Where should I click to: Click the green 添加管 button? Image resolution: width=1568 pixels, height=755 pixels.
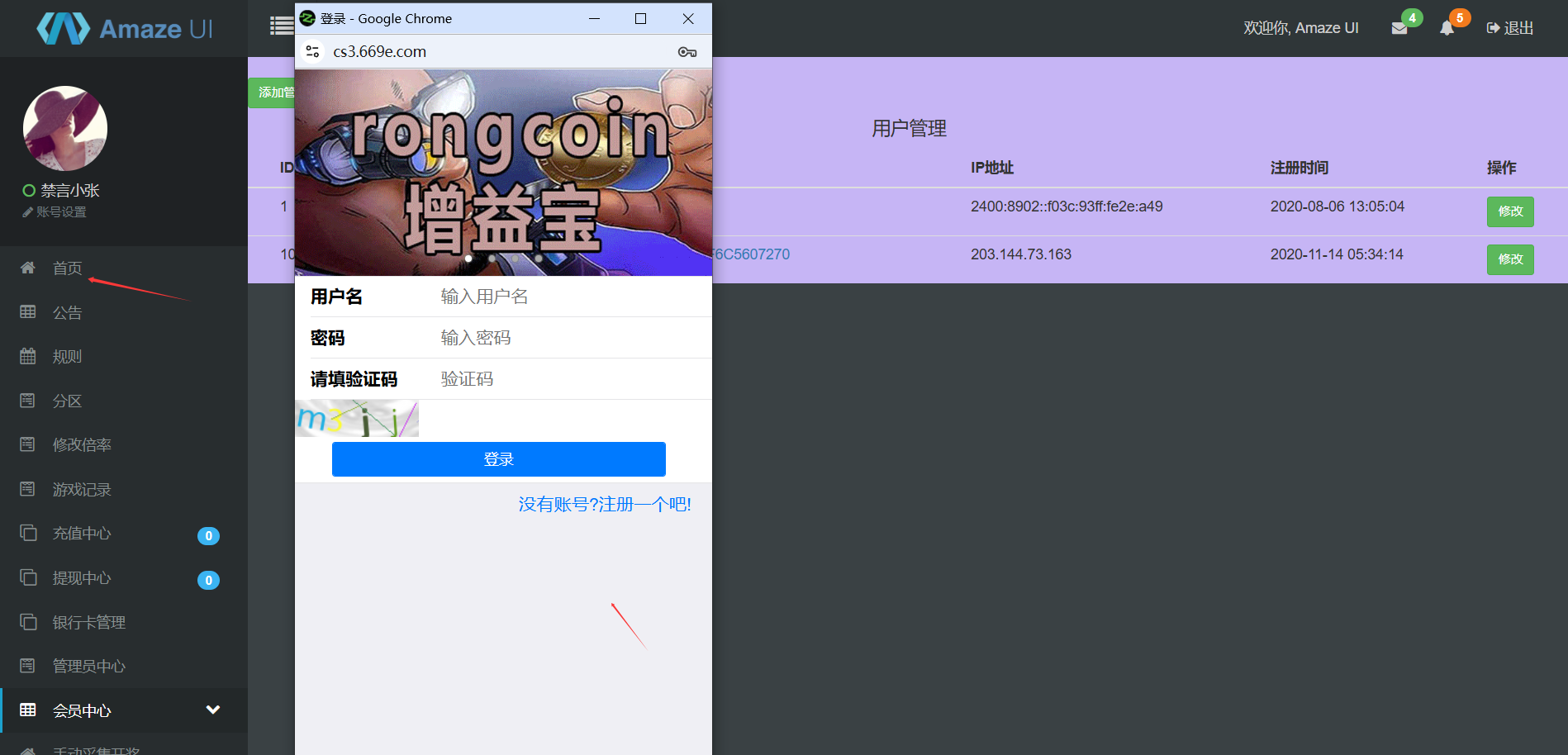[x=272, y=93]
